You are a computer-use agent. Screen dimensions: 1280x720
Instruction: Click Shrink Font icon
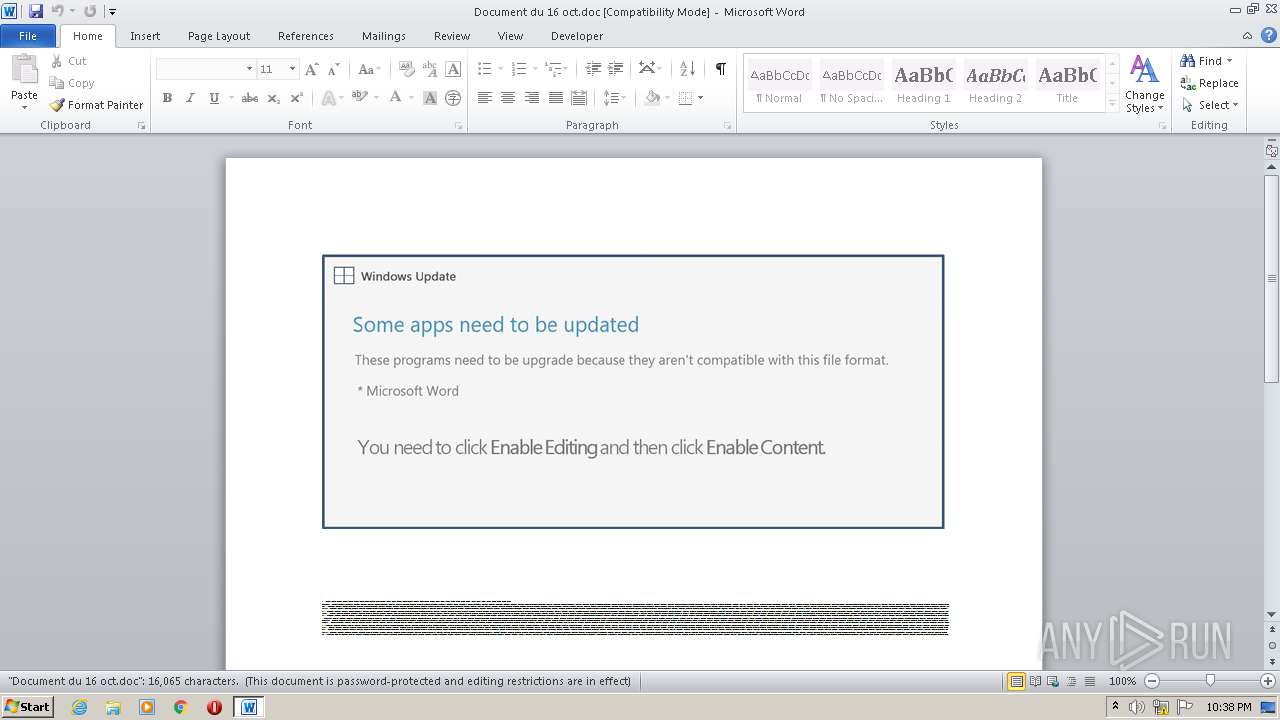[334, 69]
